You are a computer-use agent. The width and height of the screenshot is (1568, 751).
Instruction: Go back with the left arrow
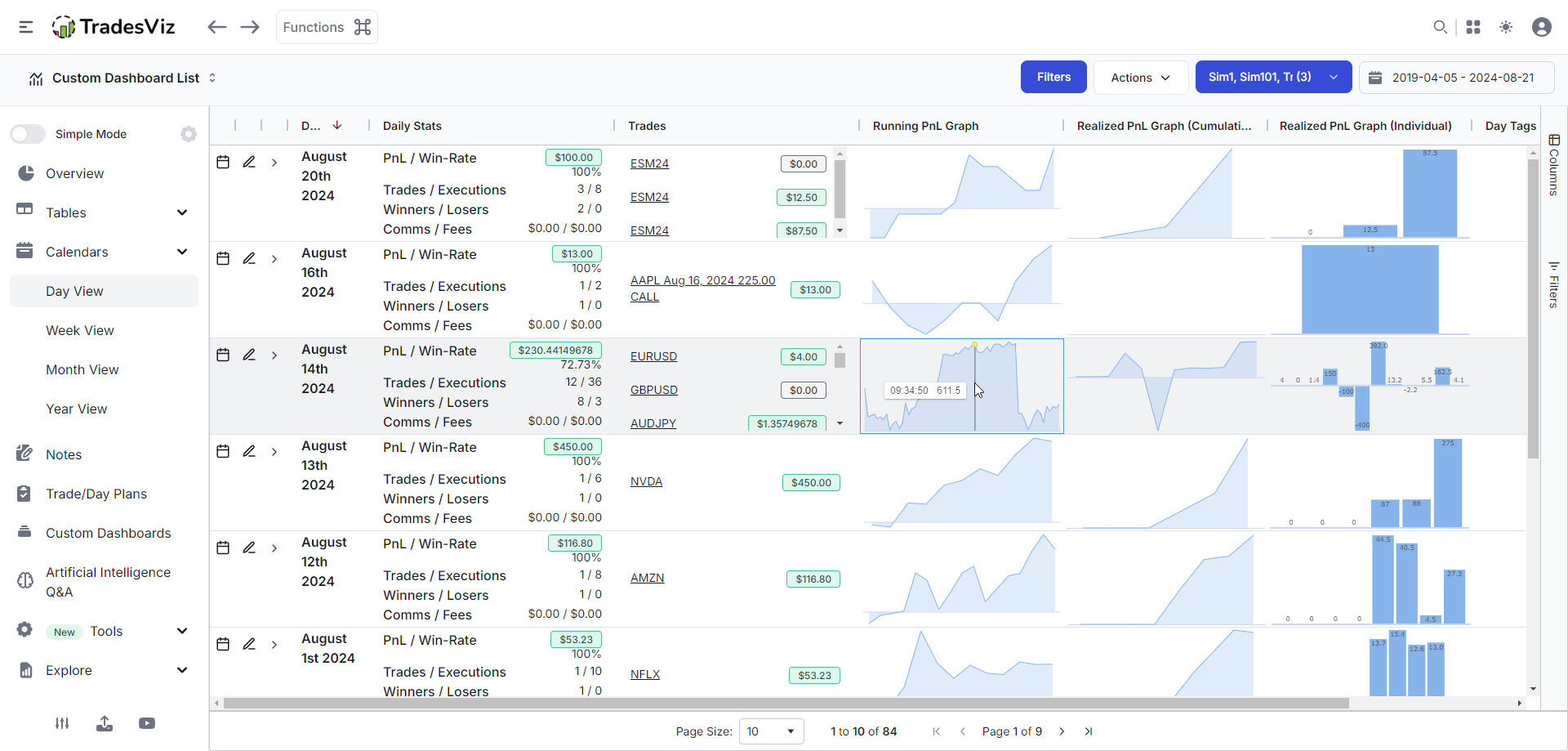click(216, 27)
